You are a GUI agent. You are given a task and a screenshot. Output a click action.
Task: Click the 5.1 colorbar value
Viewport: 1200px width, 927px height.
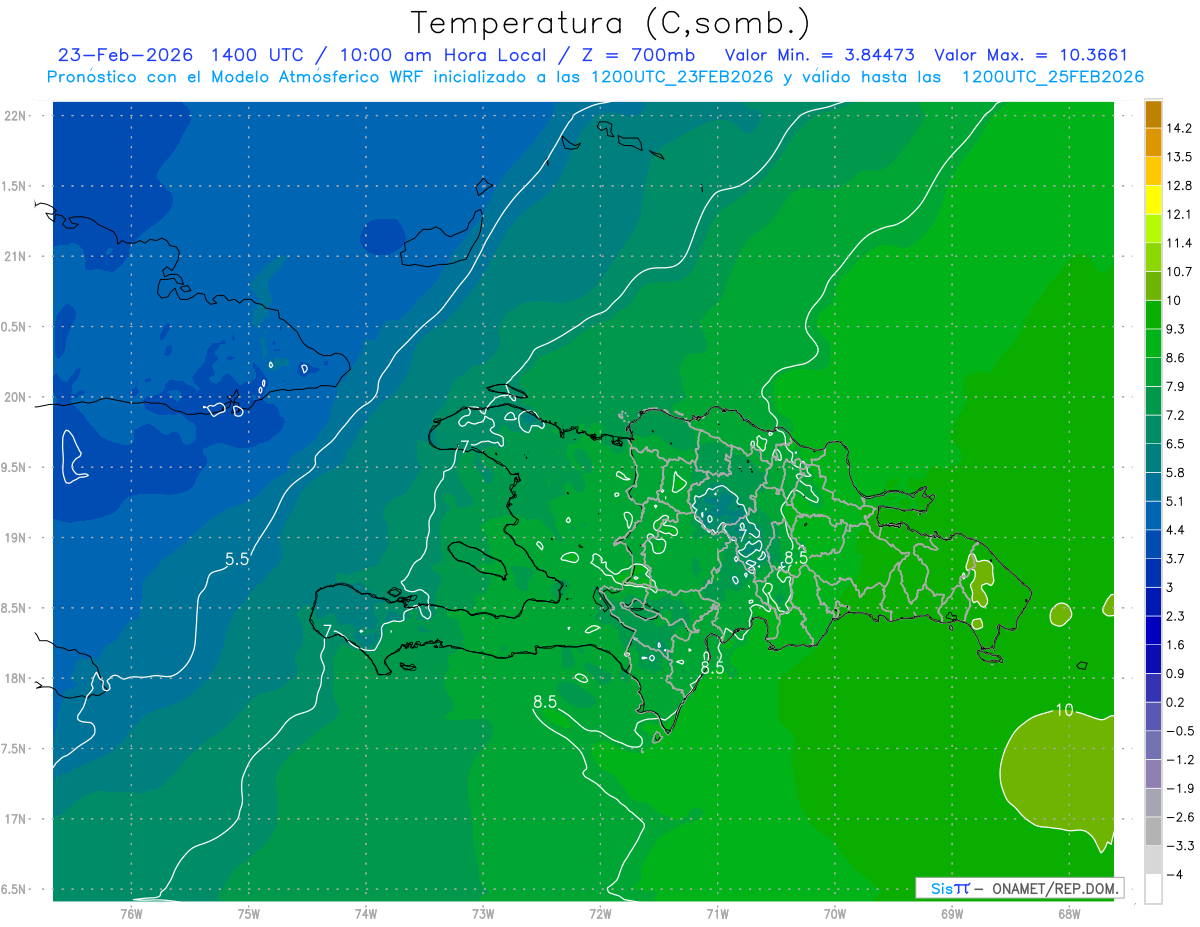click(1176, 501)
